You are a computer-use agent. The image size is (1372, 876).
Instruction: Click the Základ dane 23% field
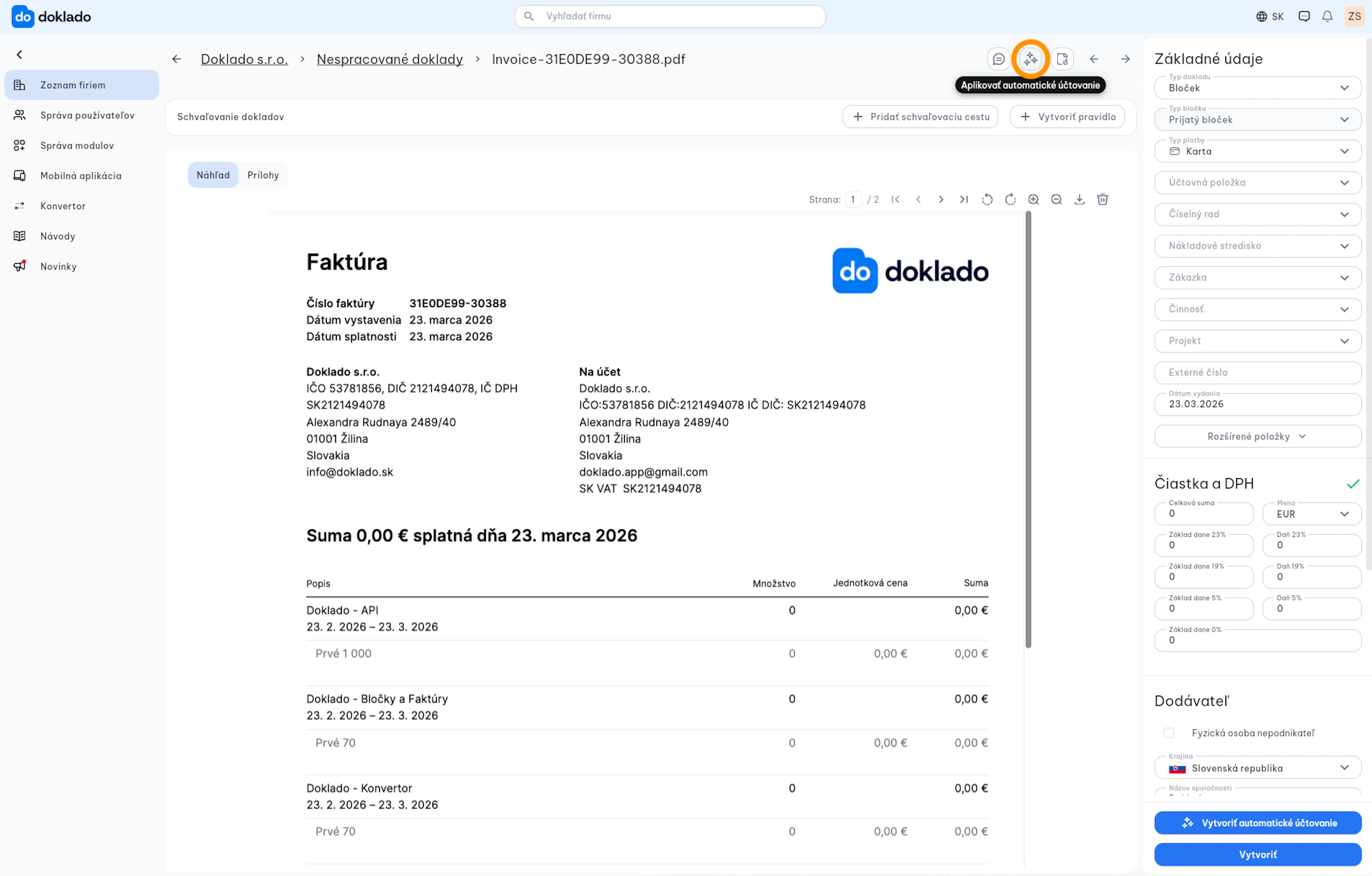1204,546
